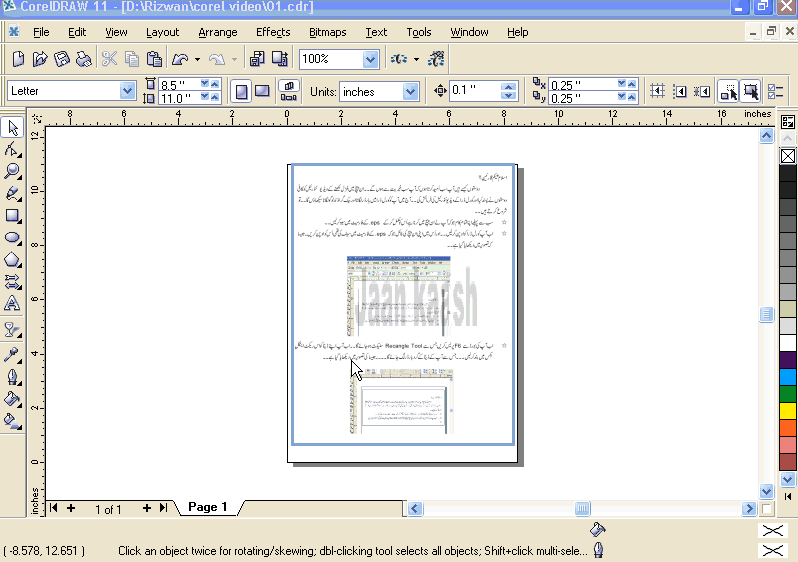Click the New document icon
The height and width of the screenshot is (562, 798).
[18, 59]
